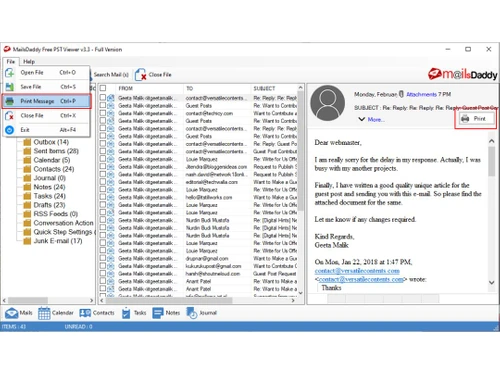This screenshot has height=375, width=500.
Task: Open the Calendar view icon
Action: [44, 313]
